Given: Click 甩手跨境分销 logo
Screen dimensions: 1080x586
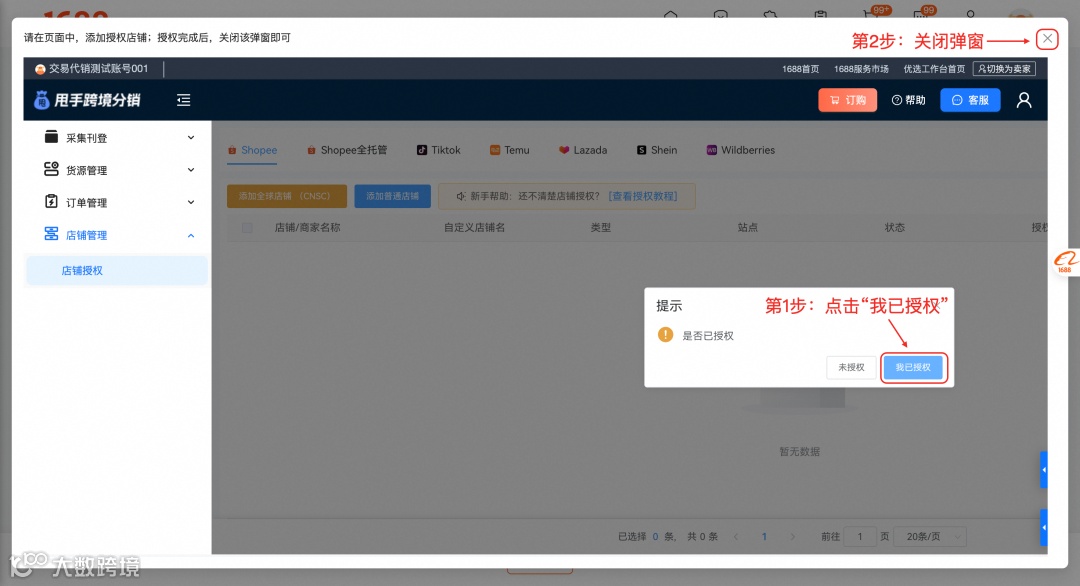Looking at the screenshot, I should [x=87, y=101].
